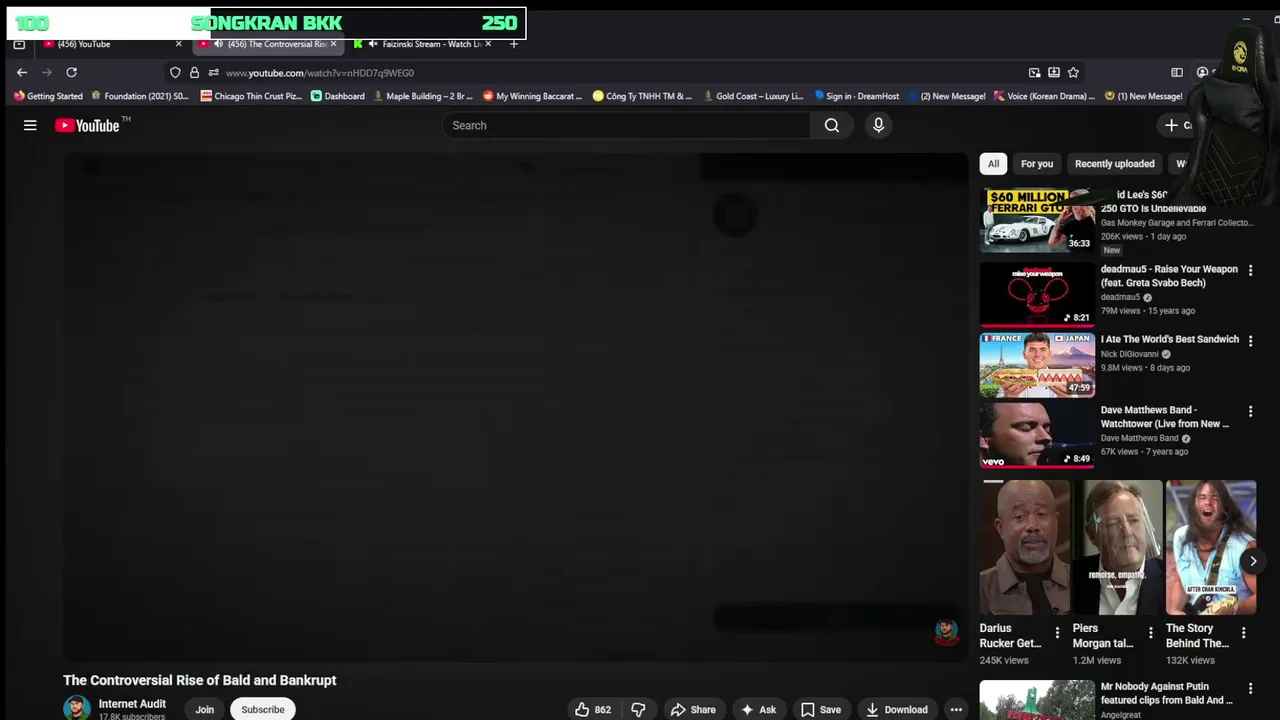
Task: Open a new browser tab with plus
Action: (514, 44)
